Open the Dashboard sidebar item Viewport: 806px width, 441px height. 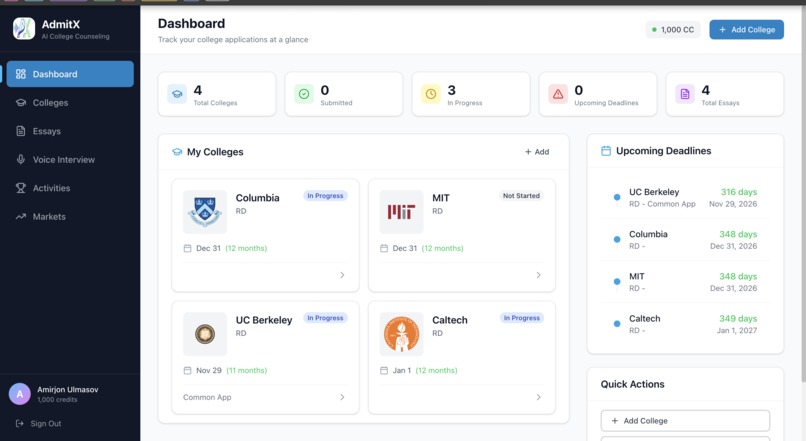(x=70, y=74)
